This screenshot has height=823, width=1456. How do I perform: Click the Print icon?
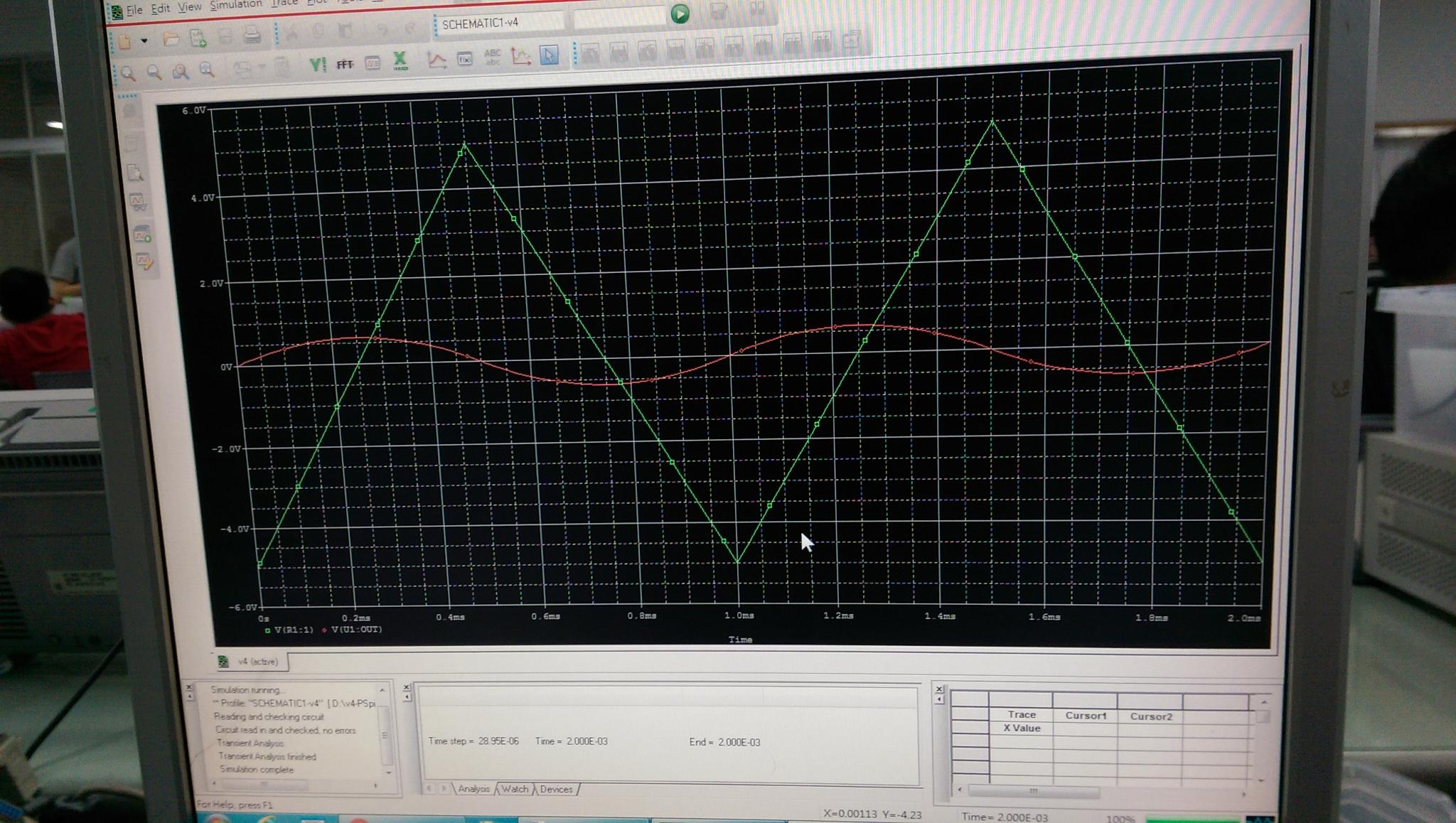click(x=252, y=35)
